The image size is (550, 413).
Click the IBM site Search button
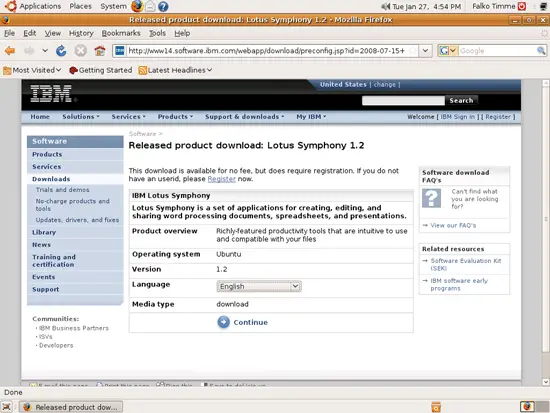tap(461, 100)
